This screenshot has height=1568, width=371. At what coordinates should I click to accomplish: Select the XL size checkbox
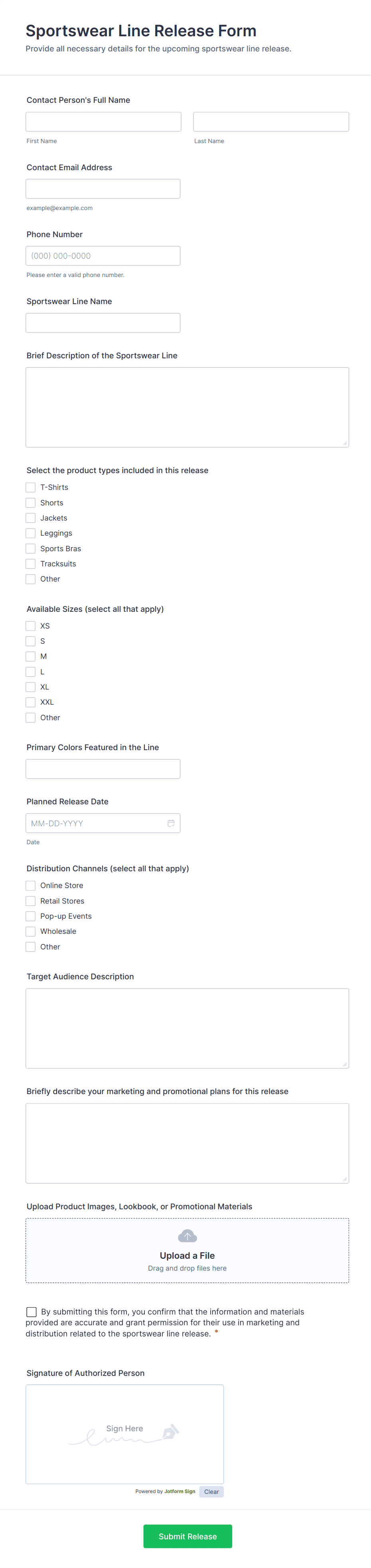point(30,687)
